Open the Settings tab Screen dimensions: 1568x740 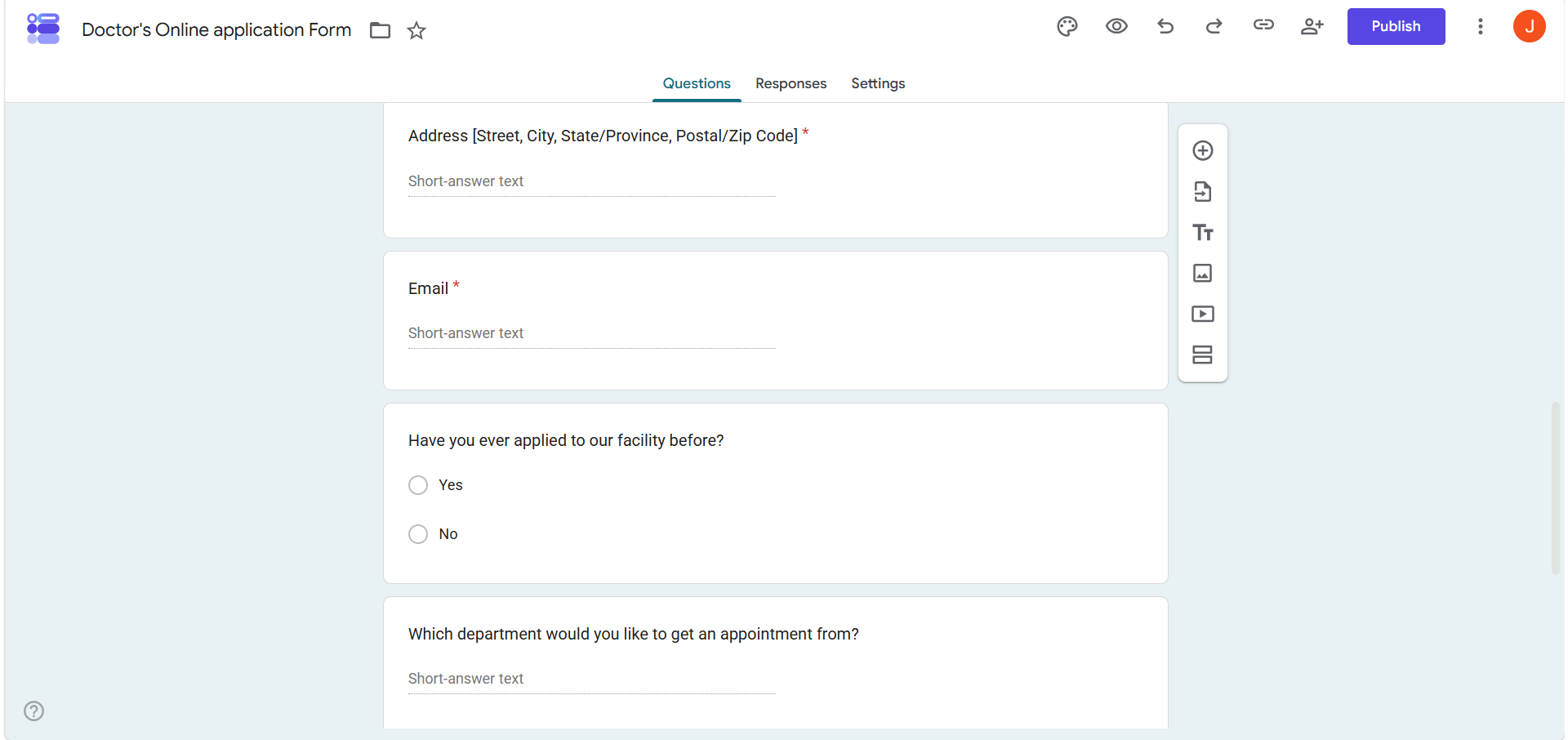[x=878, y=83]
